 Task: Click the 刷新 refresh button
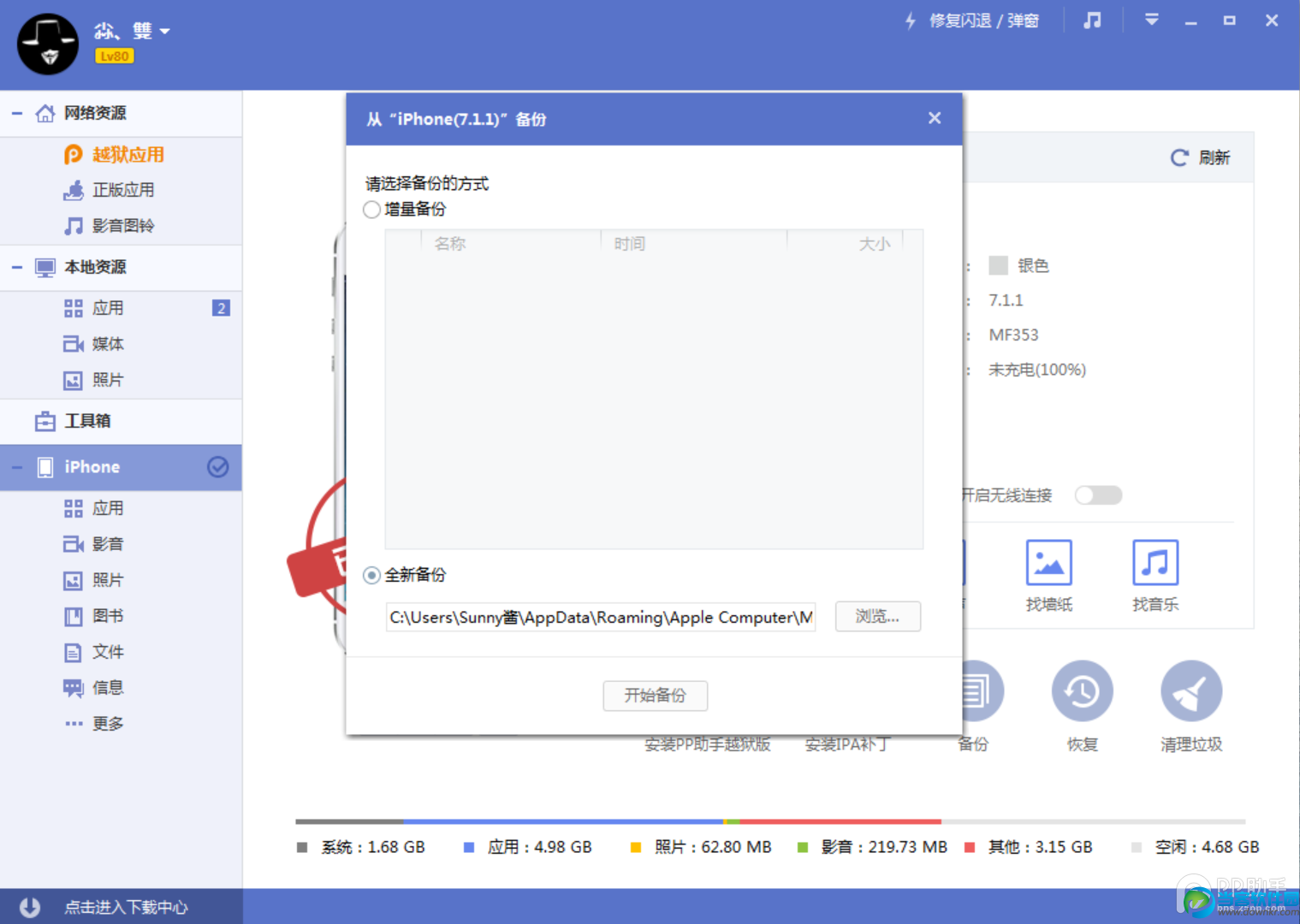(x=1200, y=157)
